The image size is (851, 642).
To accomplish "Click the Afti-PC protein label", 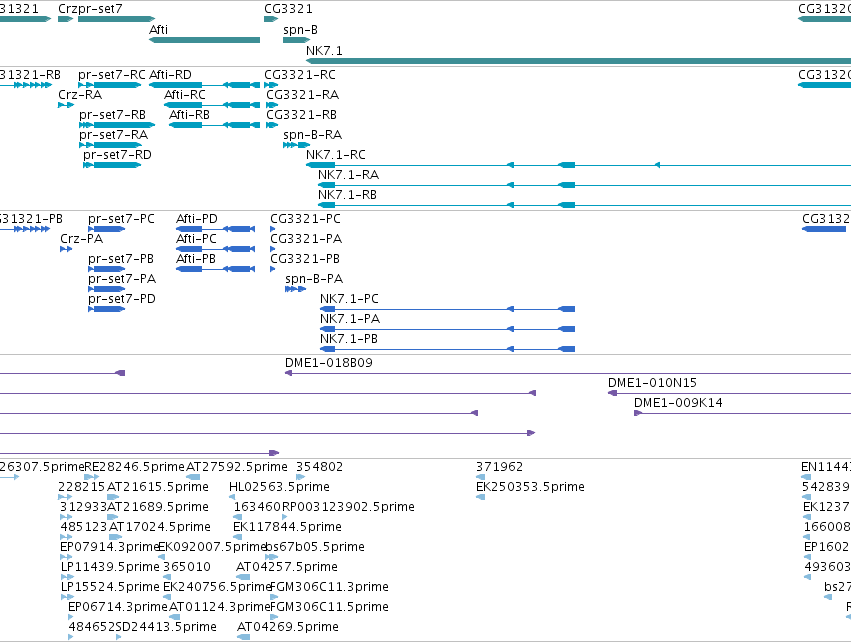I will pyautogui.click(x=196, y=239).
